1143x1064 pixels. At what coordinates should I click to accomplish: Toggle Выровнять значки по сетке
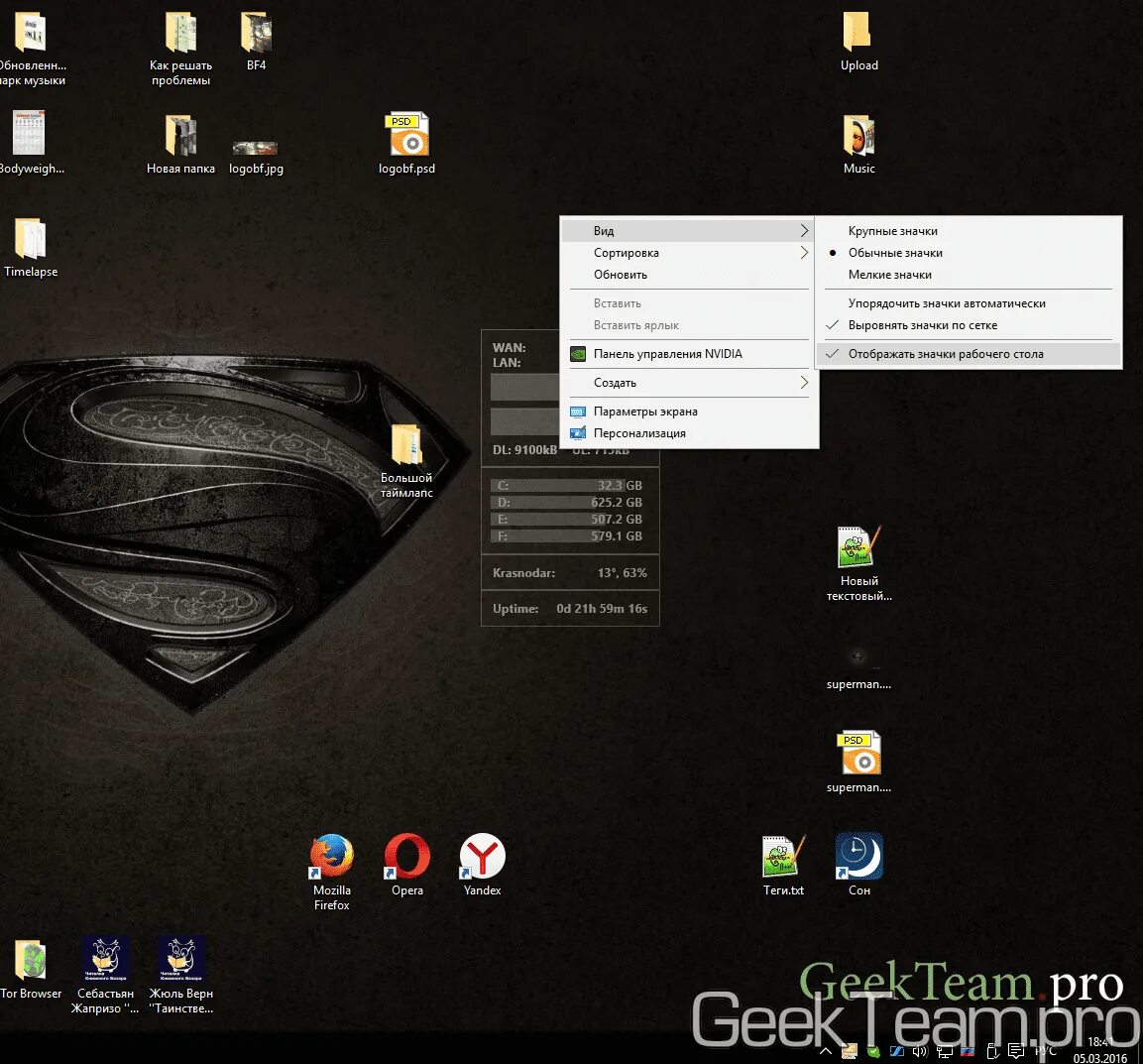(x=969, y=325)
